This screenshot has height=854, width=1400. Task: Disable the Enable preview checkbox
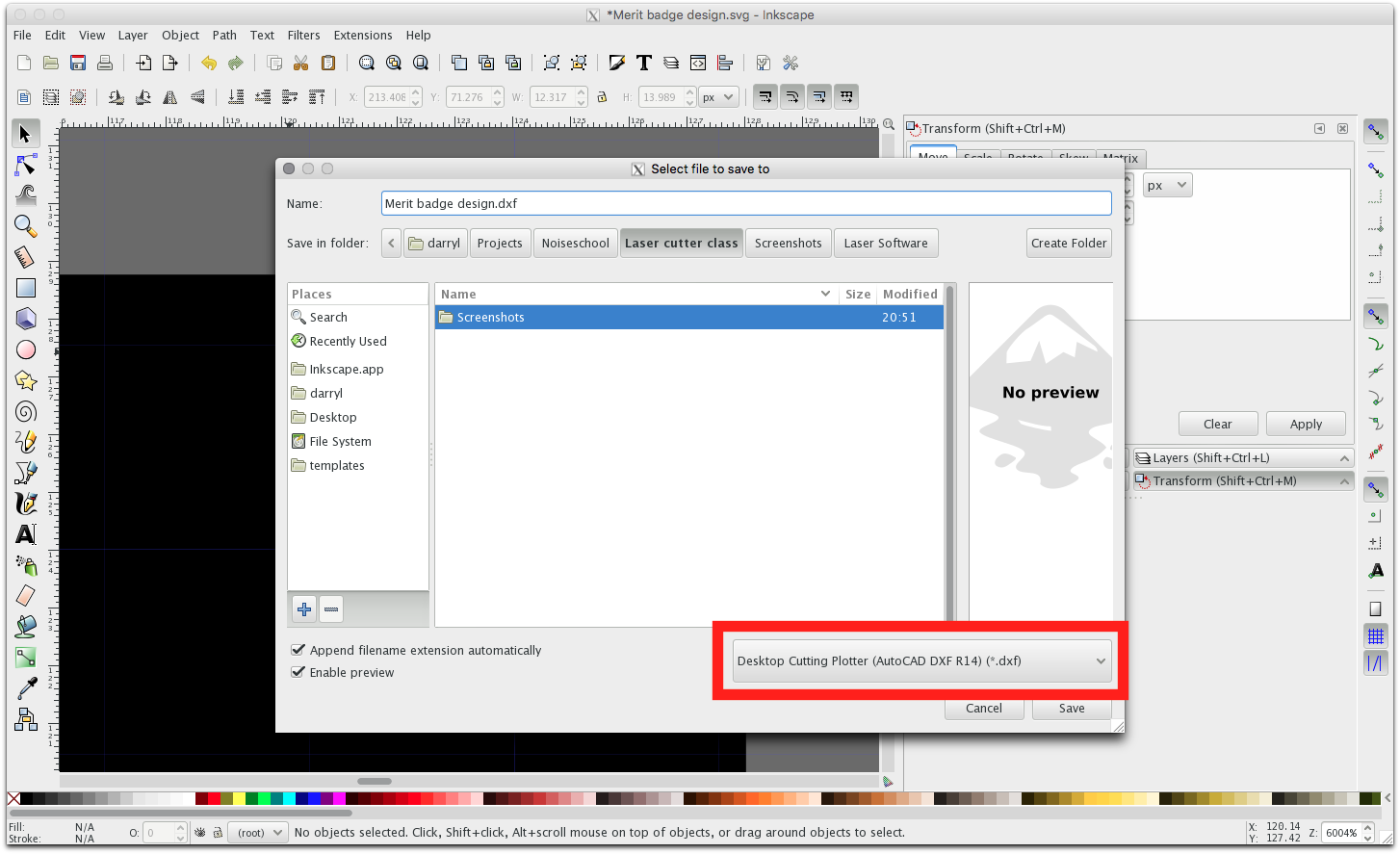(x=298, y=672)
